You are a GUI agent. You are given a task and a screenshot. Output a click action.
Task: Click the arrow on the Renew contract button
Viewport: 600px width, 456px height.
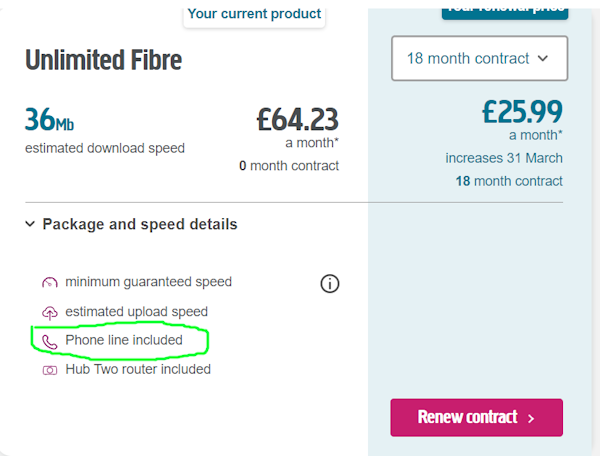coord(531,418)
